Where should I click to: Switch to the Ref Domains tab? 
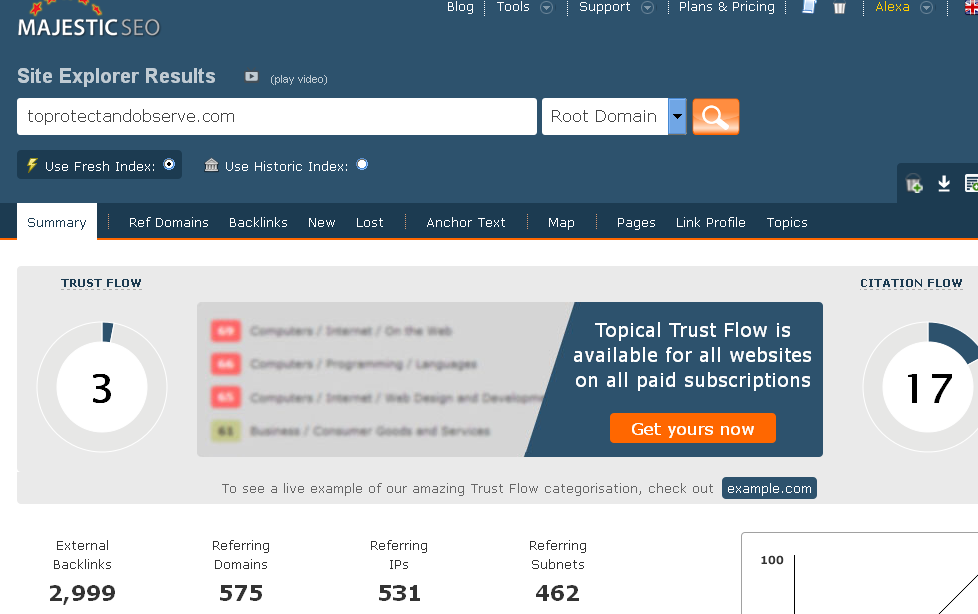pos(168,223)
